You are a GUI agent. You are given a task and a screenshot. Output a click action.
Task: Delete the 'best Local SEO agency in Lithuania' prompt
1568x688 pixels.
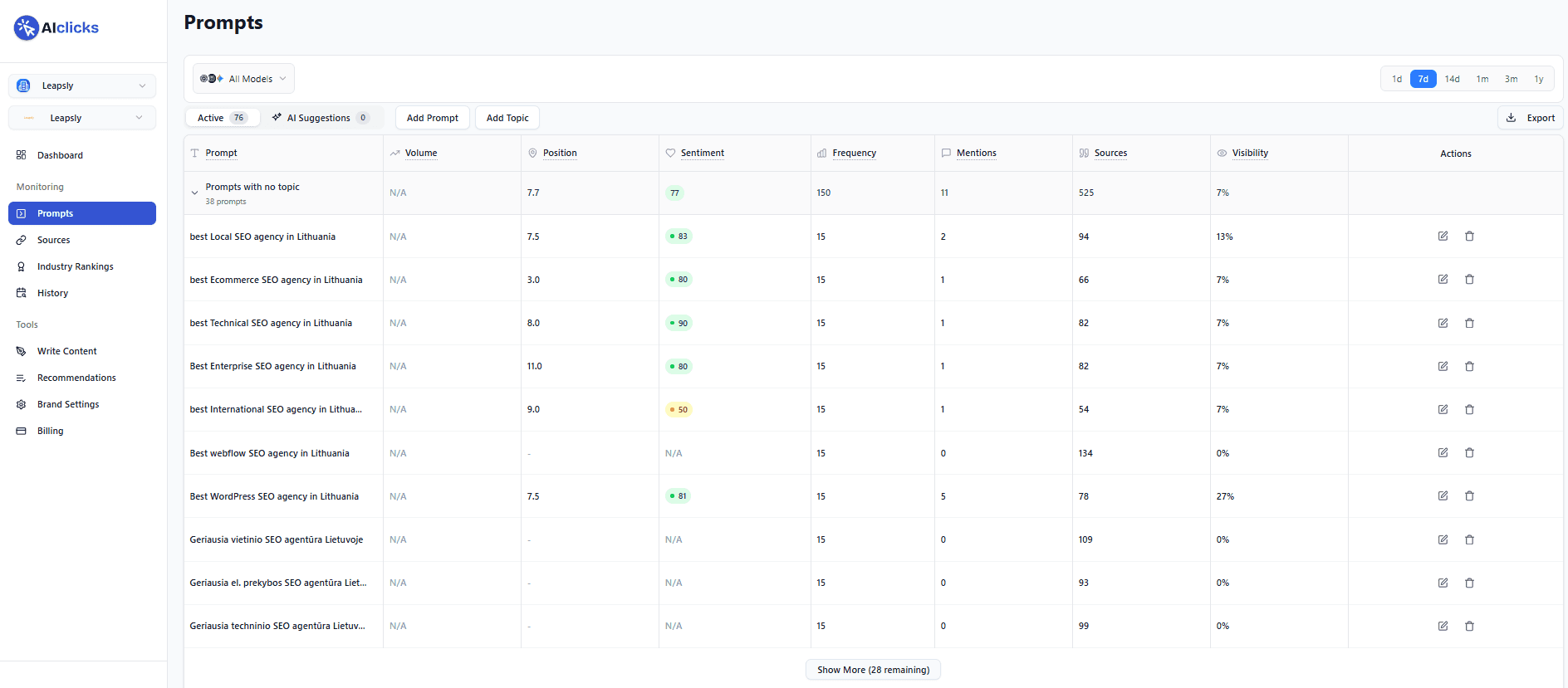coord(1469,237)
